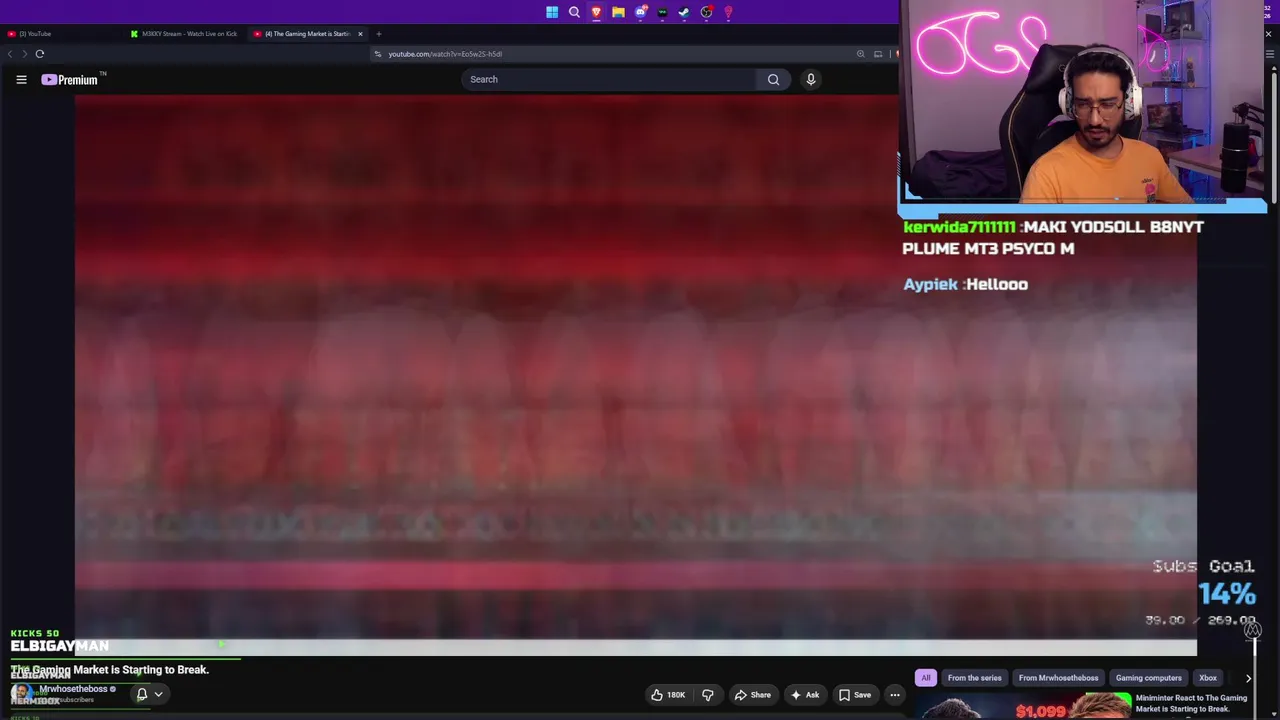The height and width of the screenshot is (720, 1280).
Task: Click the cast/screen icon in address bar
Action: (x=878, y=54)
